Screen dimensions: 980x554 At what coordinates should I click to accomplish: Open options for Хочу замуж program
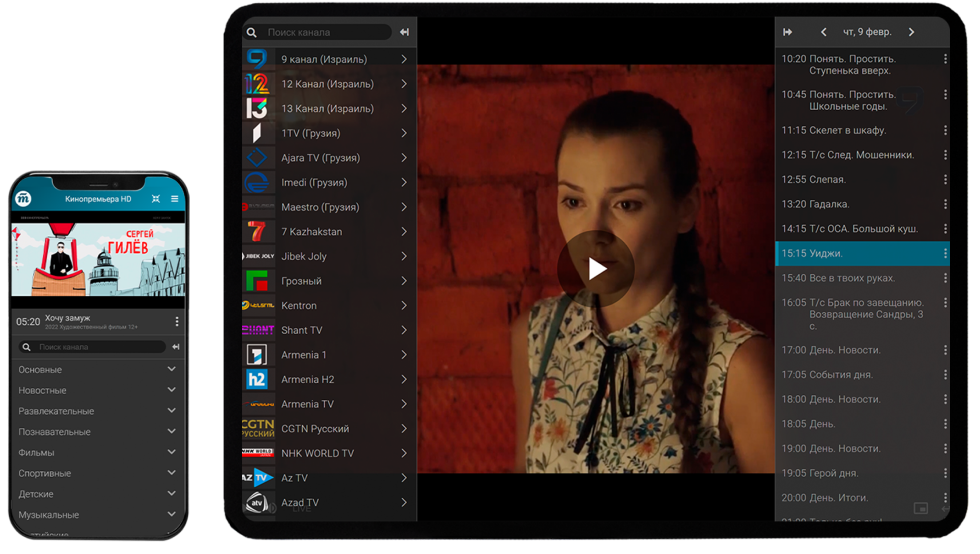pos(177,322)
